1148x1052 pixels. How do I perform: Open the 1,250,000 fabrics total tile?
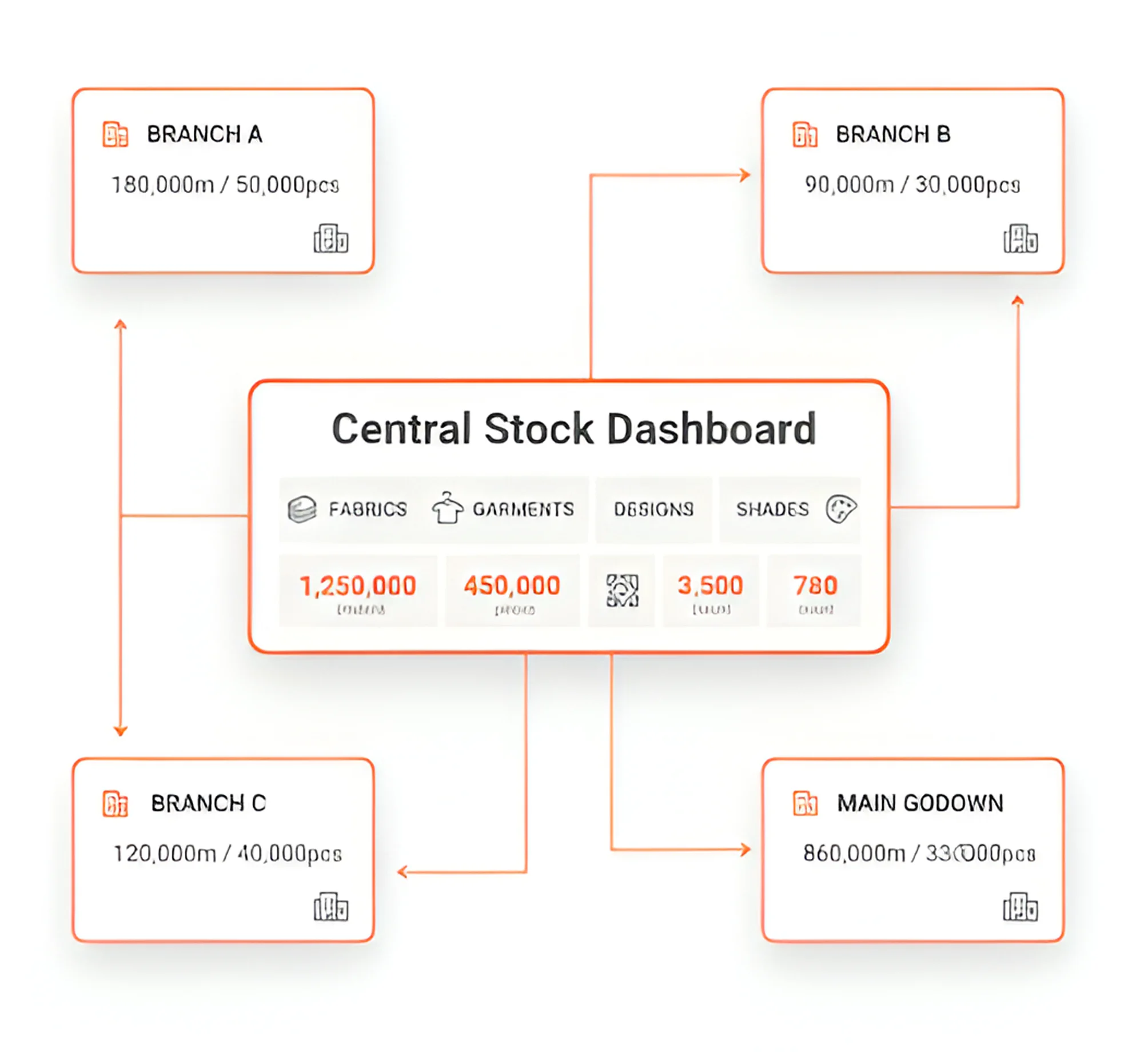(x=358, y=591)
